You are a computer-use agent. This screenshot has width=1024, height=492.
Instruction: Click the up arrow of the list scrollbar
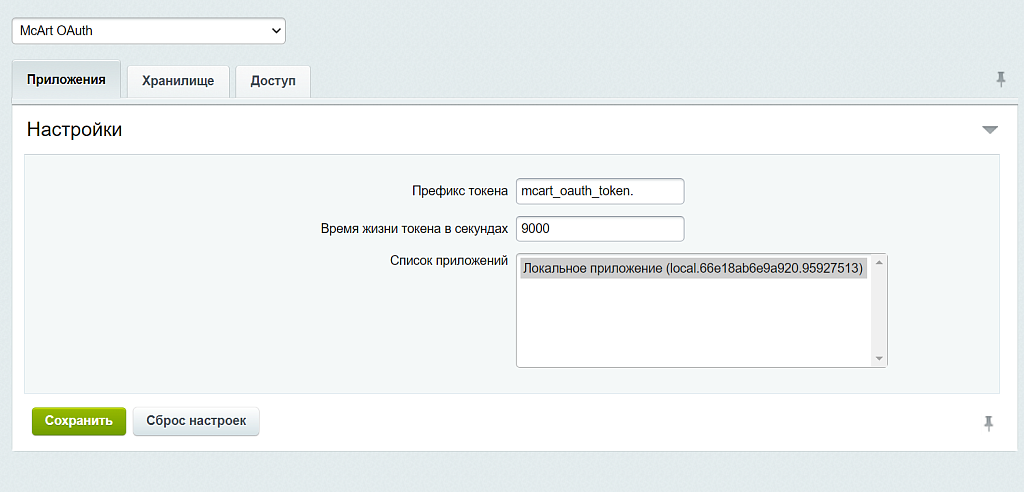[879, 263]
